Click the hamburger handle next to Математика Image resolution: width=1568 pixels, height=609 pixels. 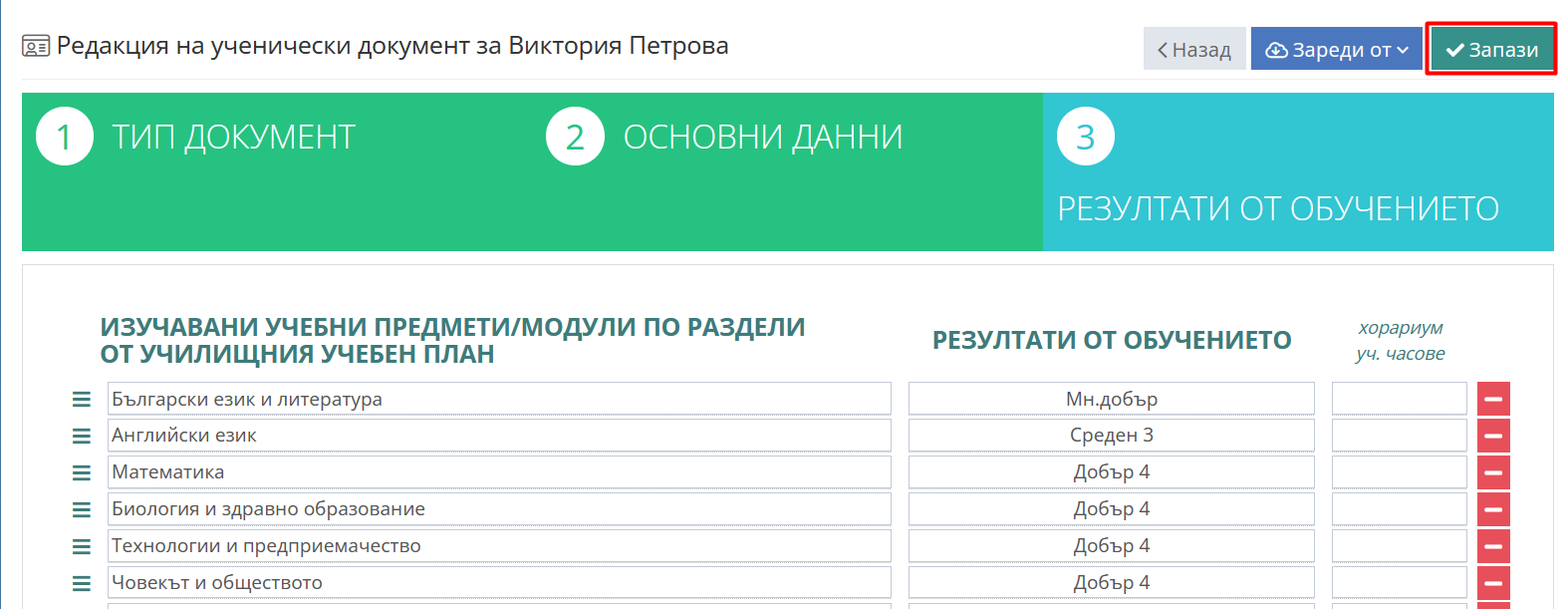click(x=82, y=472)
